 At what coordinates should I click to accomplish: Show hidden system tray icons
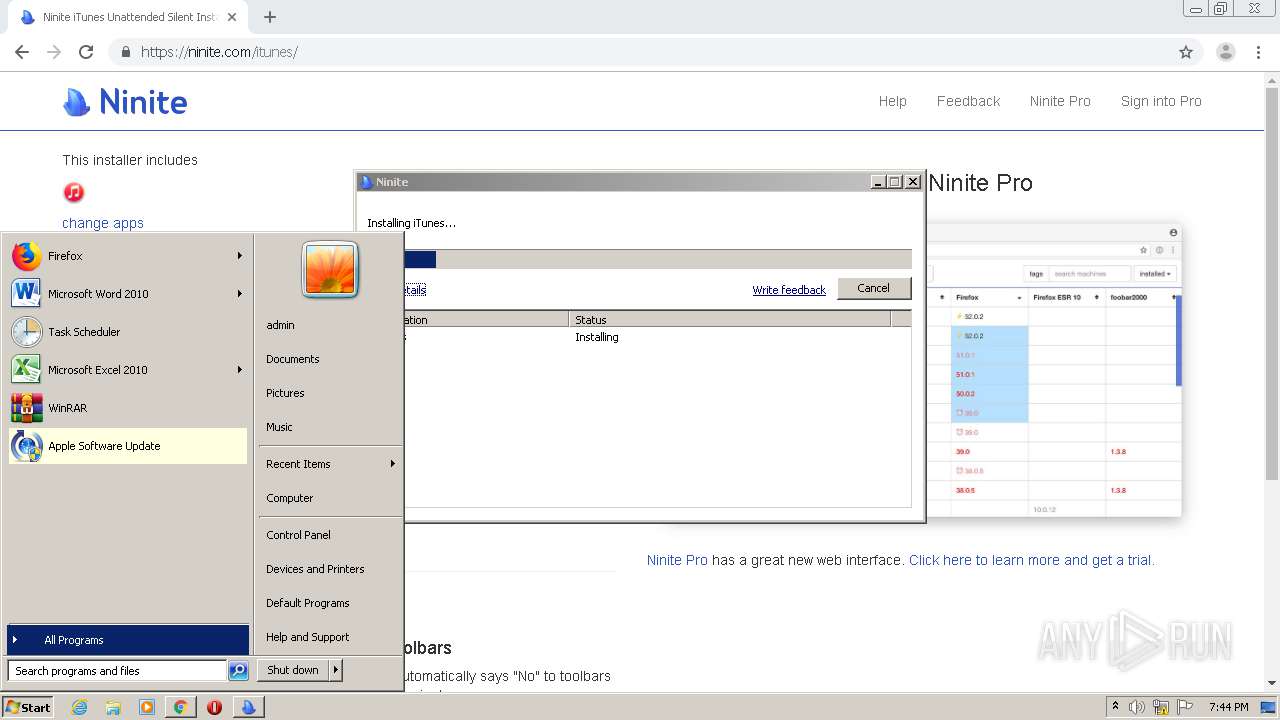click(1115, 707)
